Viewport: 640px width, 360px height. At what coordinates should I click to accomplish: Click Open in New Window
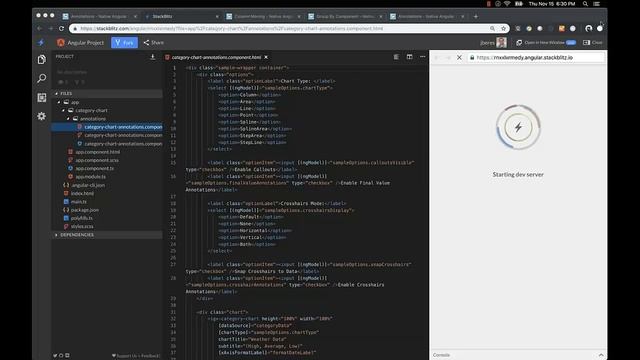pos(546,42)
